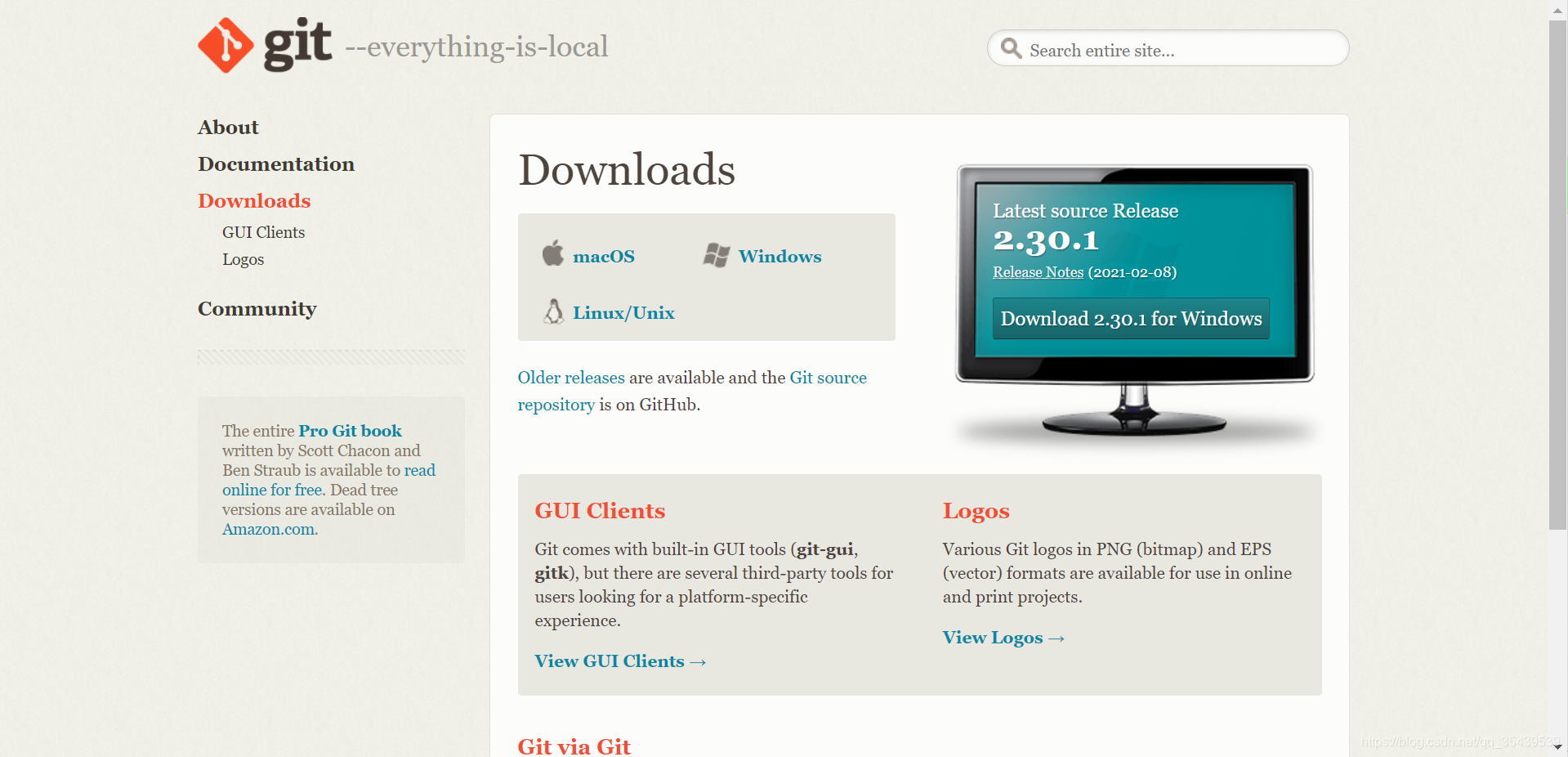Open the Community section
The width and height of the screenshot is (1568, 757).
(x=257, y=309)
